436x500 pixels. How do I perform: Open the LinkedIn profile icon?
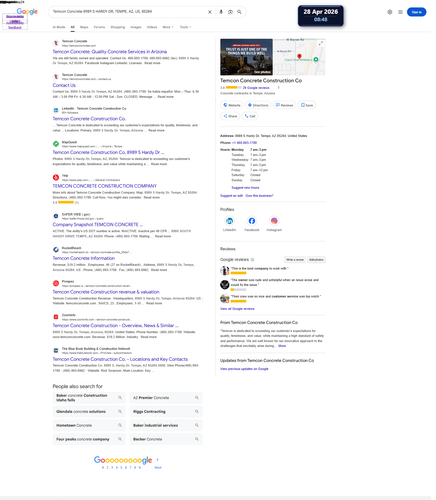click(229, 221)
